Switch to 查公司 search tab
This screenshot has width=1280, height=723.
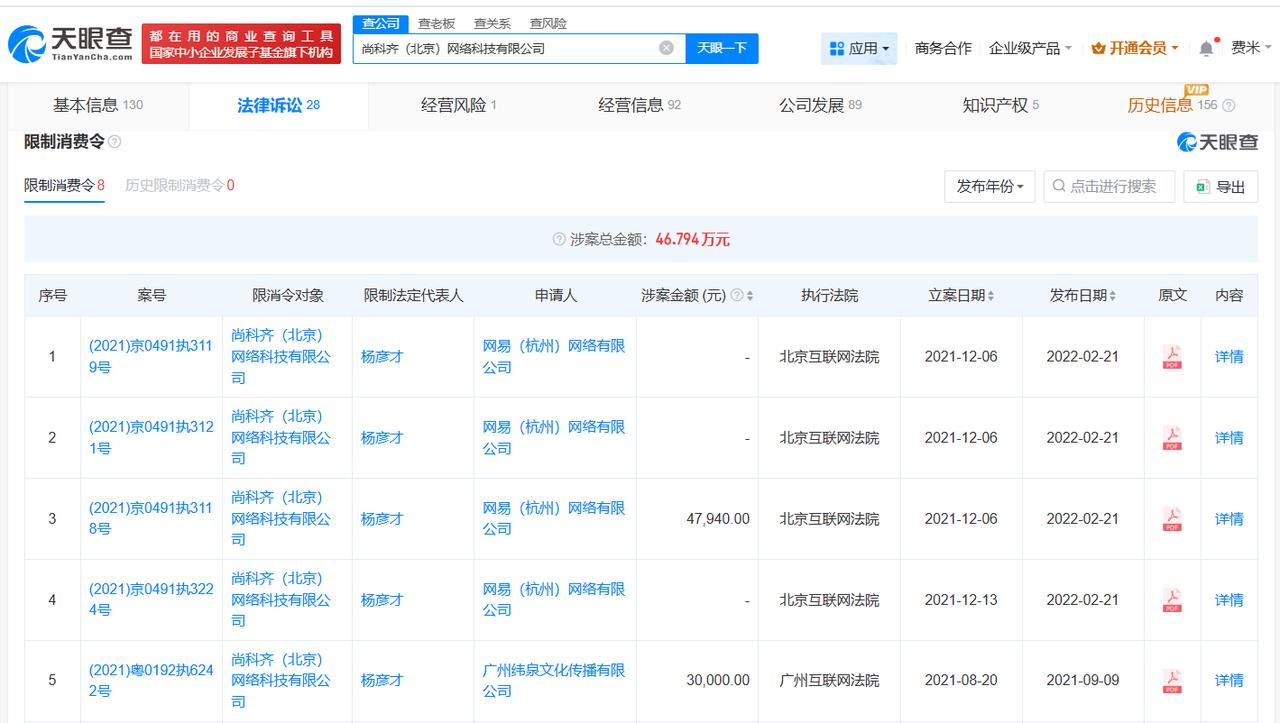(380, 23)
